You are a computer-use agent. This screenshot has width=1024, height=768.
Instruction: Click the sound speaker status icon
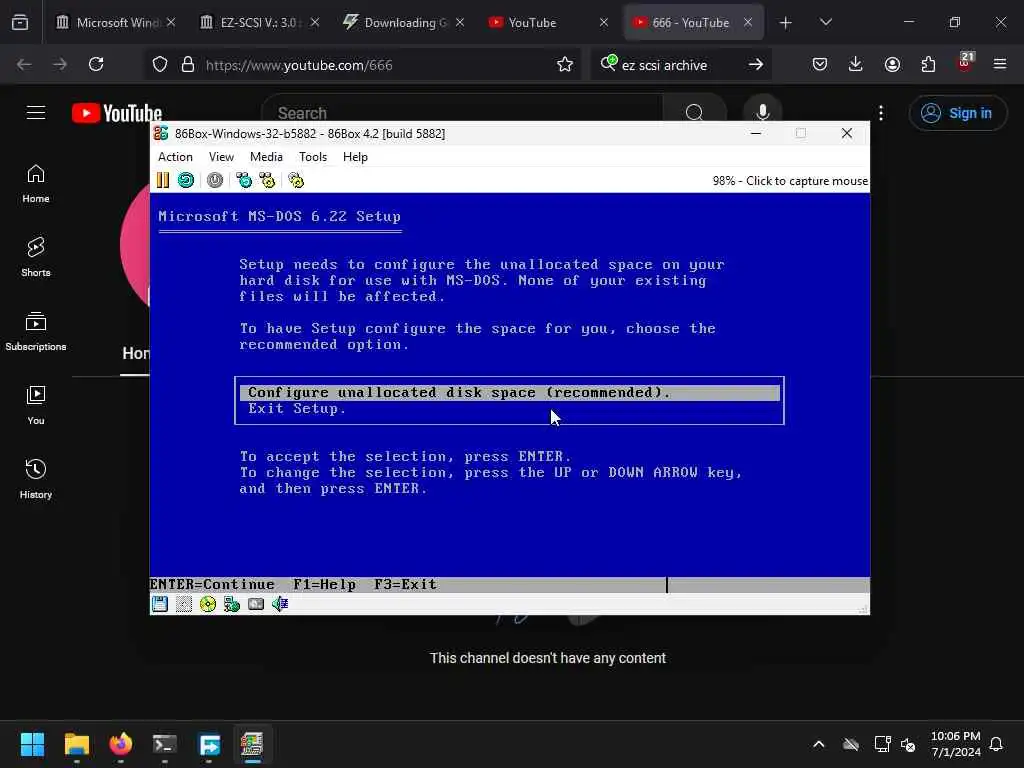pyautogui.click(x=280, y=604)
